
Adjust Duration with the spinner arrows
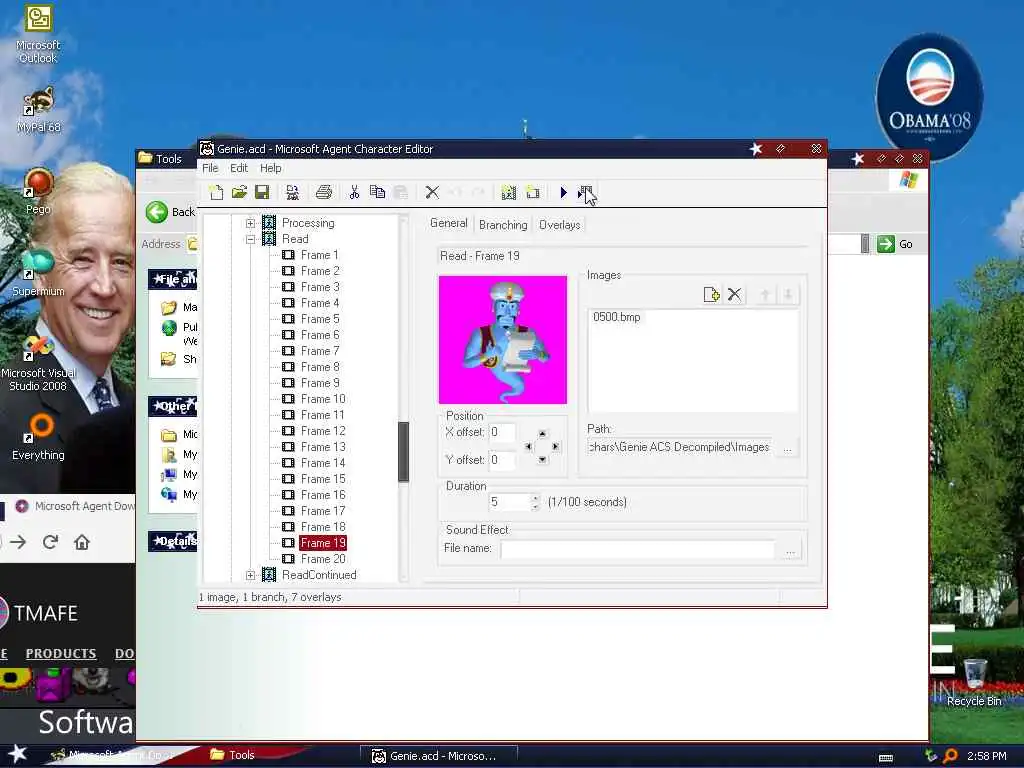click(536, 502)
